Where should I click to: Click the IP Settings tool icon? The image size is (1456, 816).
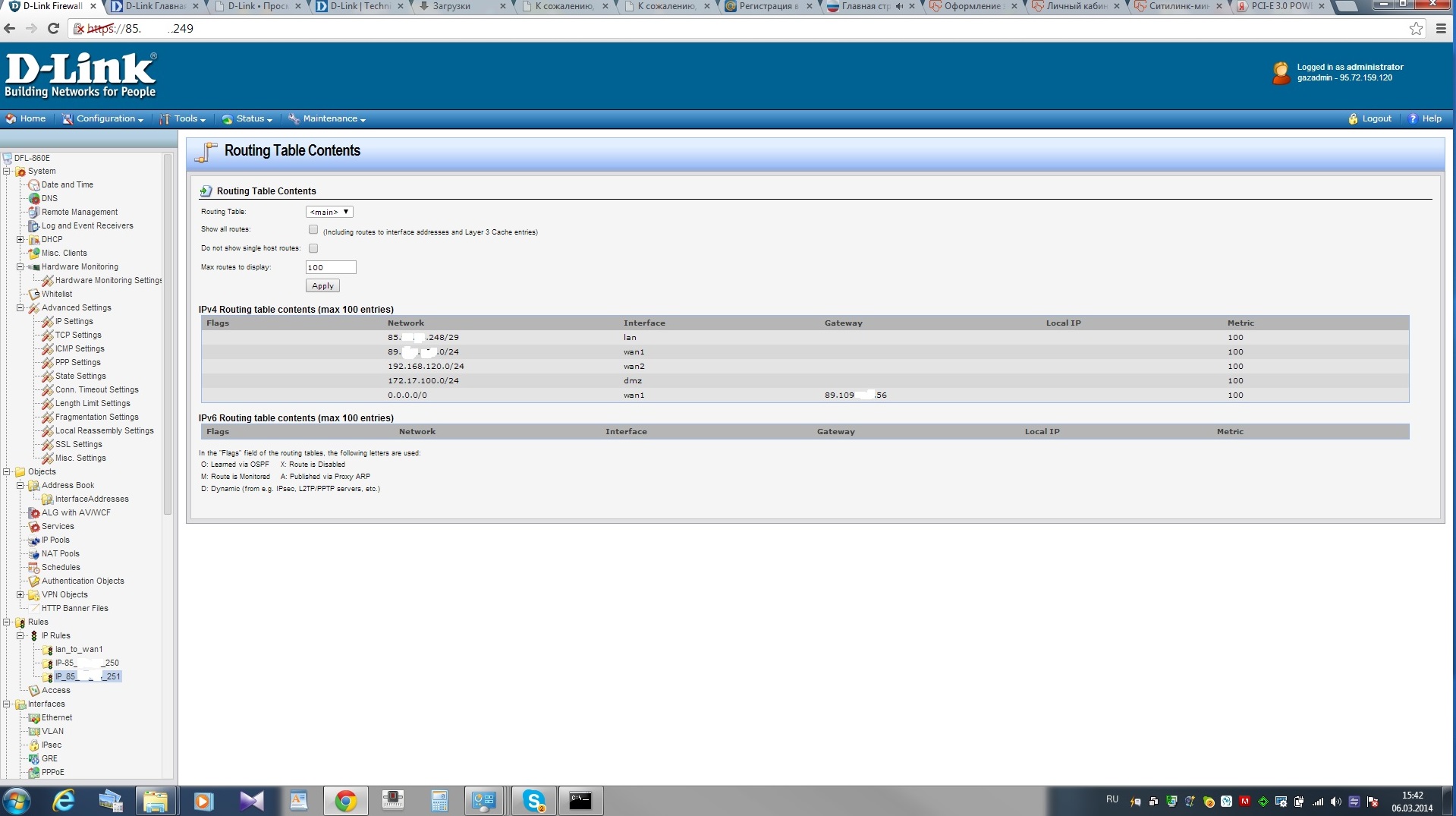(47, 322)
